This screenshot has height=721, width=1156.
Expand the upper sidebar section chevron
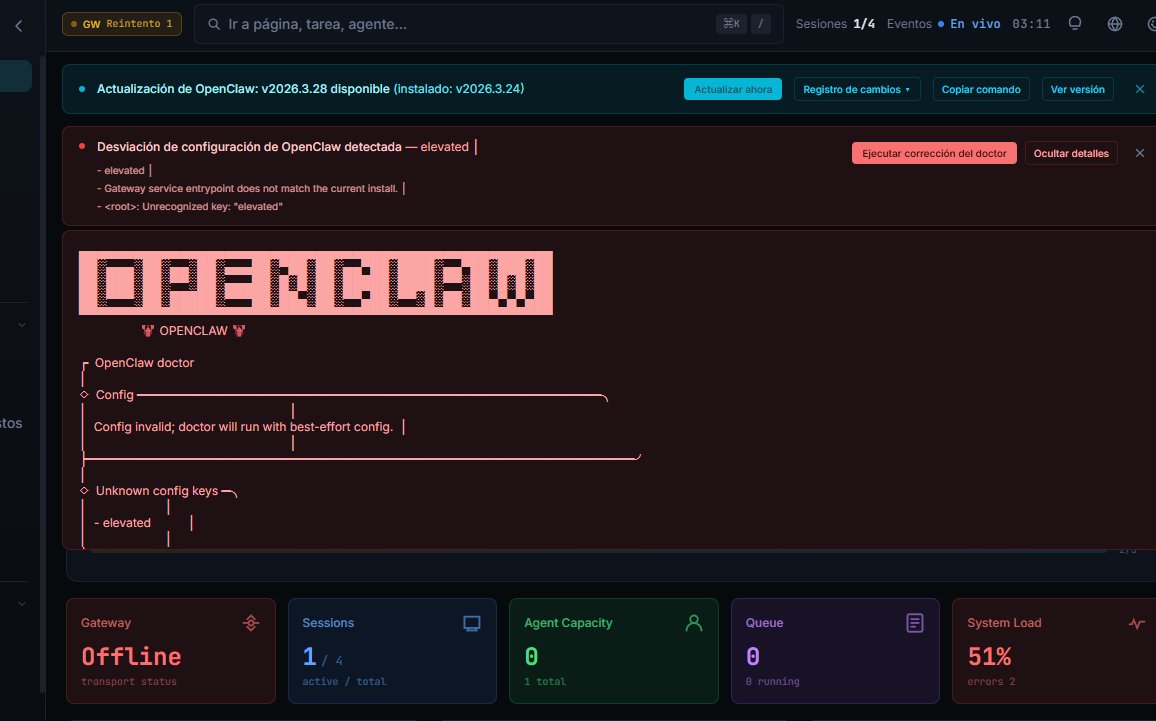pyautogui.click(x=21, y=325)
